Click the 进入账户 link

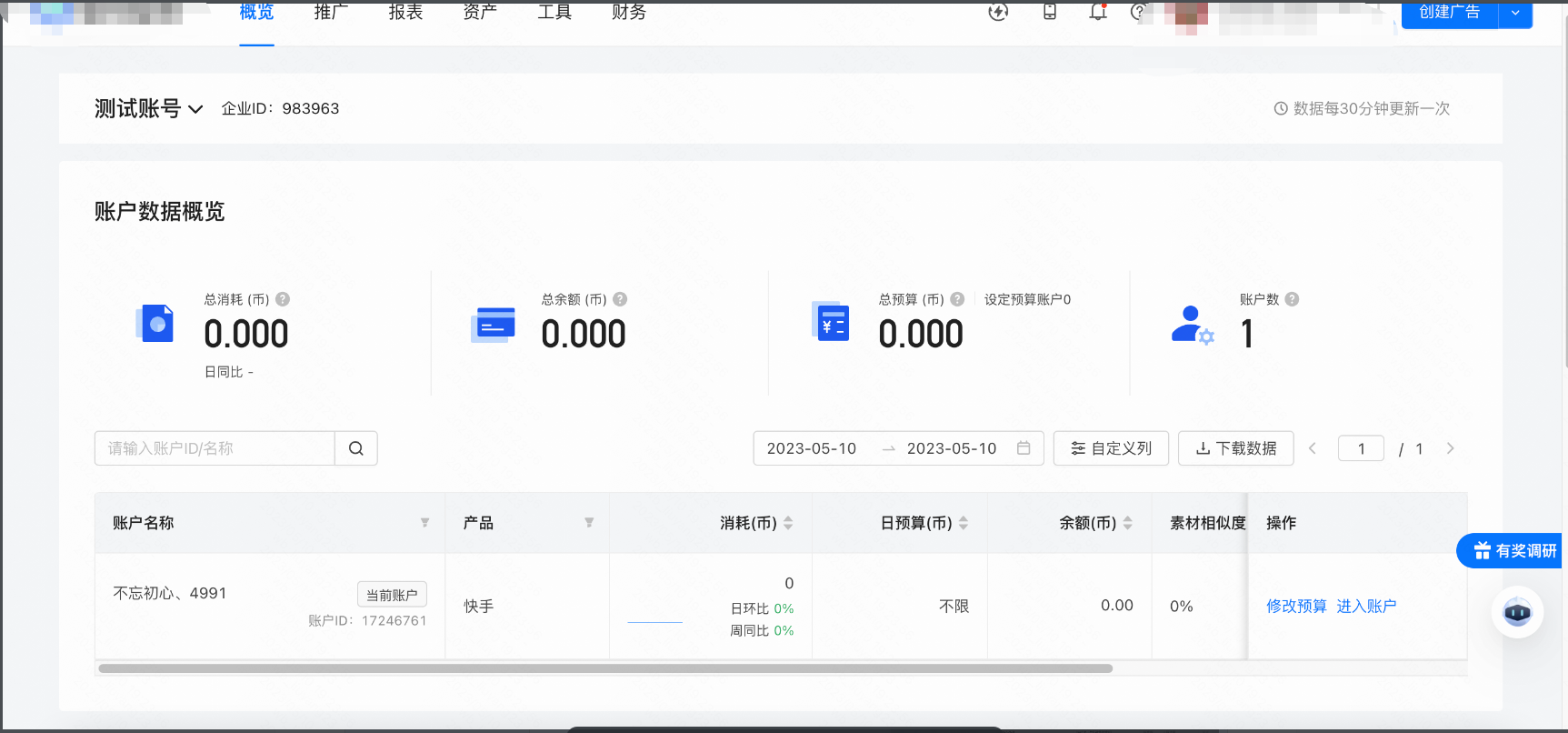(x=1366, y=607)
